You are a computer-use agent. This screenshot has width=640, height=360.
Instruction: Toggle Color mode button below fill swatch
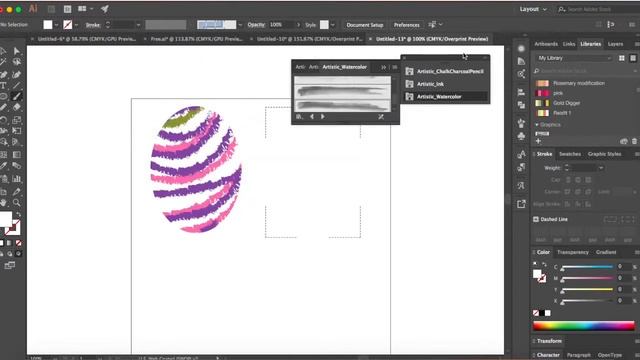point(2,243)
